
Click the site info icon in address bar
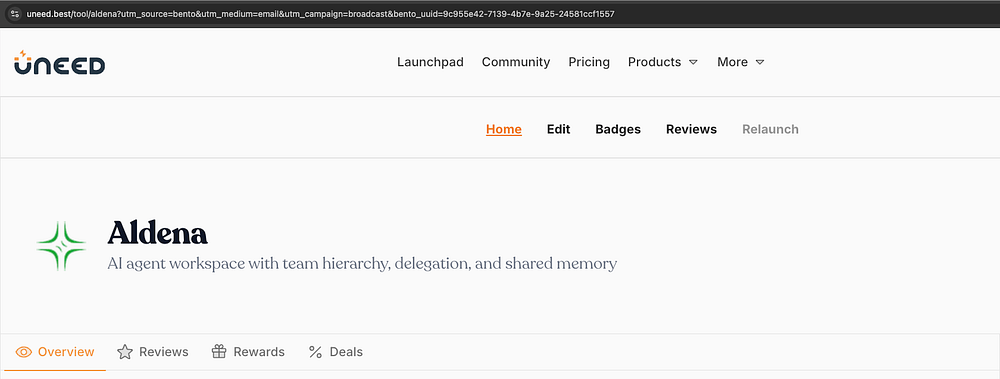[15, 13]
